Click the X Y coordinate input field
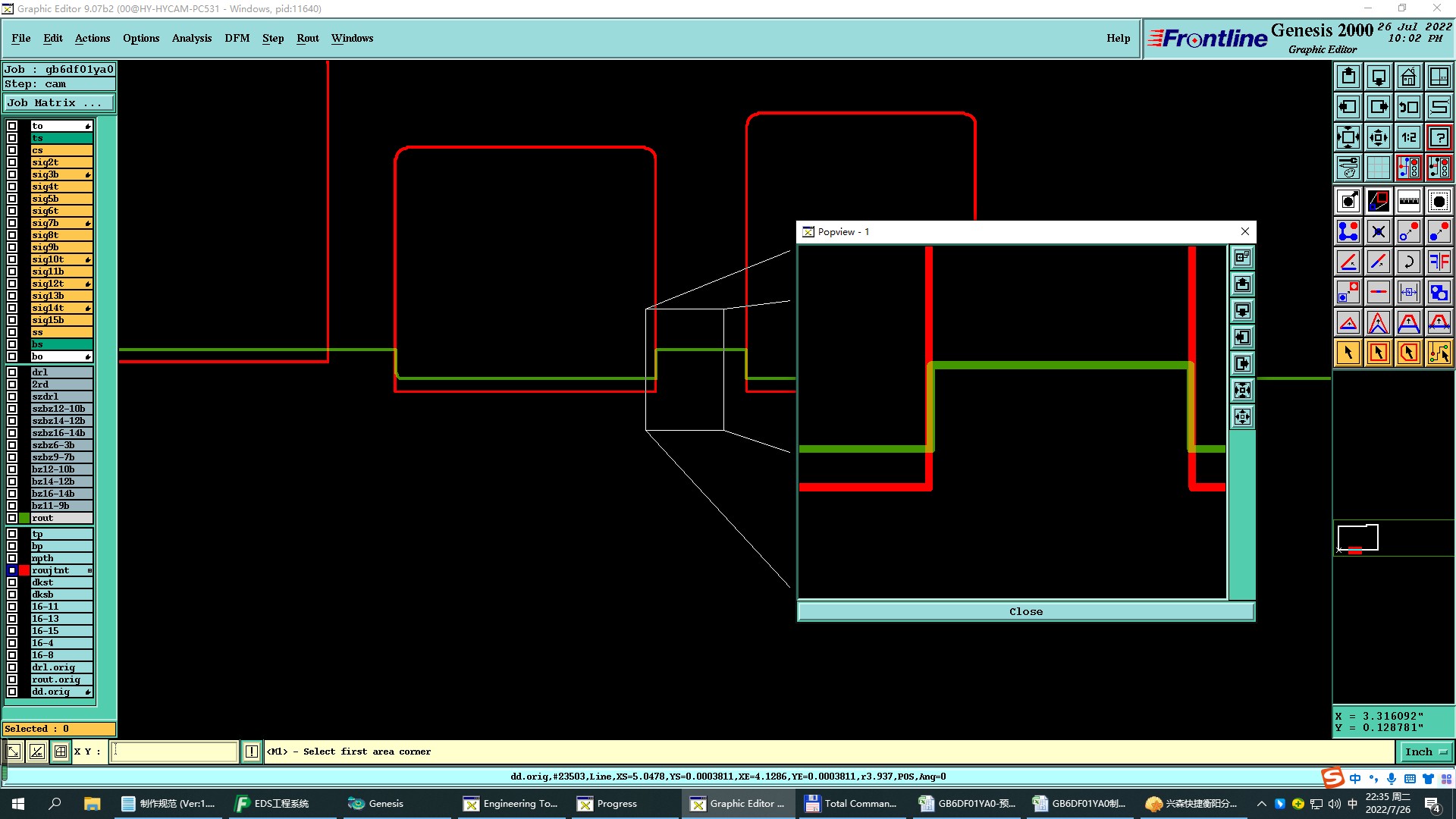Viewport: 1456px width, 819px height. coord(174,752)
